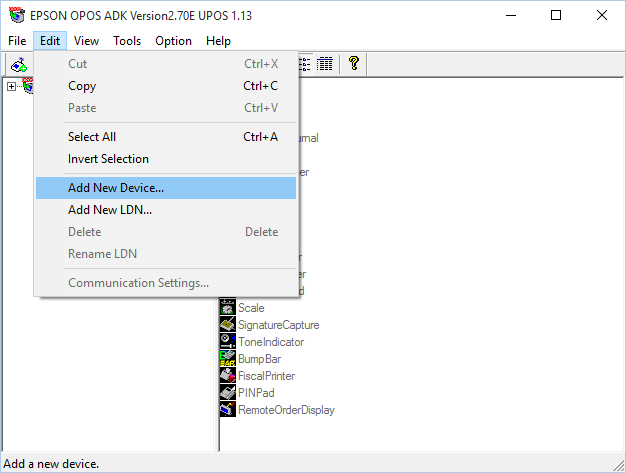This screenshot has width=626, height=473.
Task: Select the BumpBar device icon
Action: tap(228, 359)
